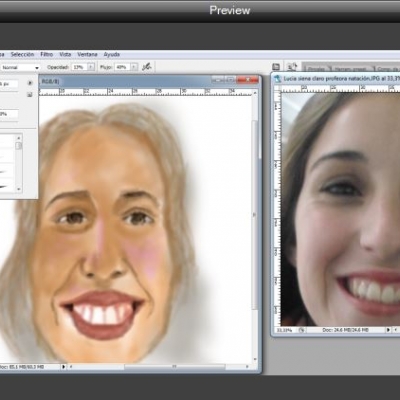Click brush list scroll up arrow
This screenshot has width=400, height=400.
point(19,137)
